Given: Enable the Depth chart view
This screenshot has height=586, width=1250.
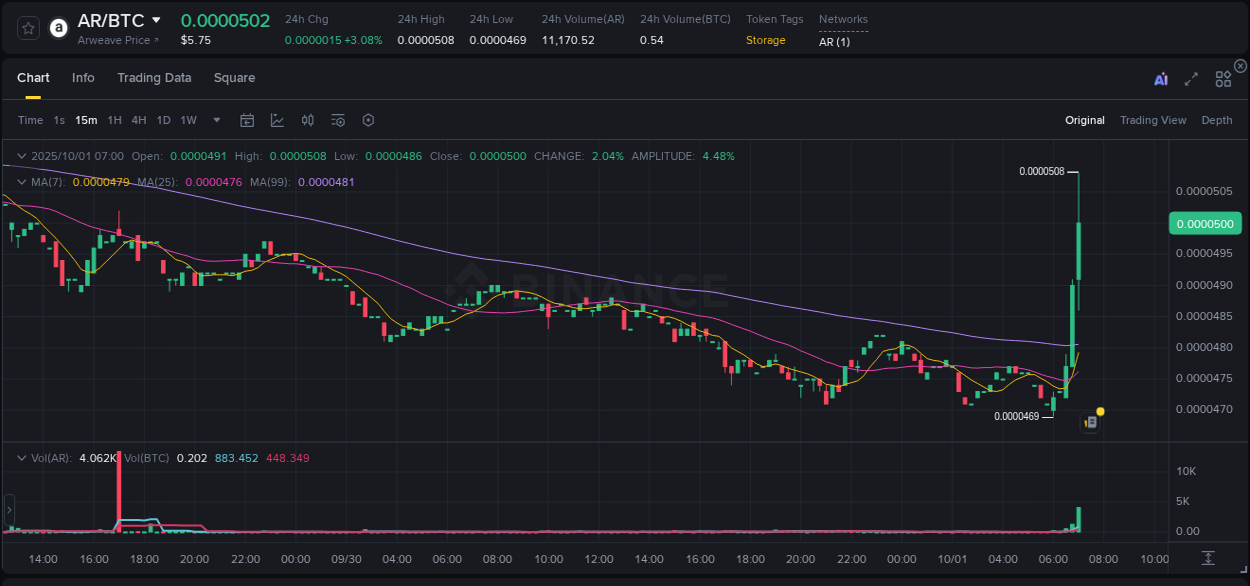Looking at the screenshot, I should [x=1217, y=120].
